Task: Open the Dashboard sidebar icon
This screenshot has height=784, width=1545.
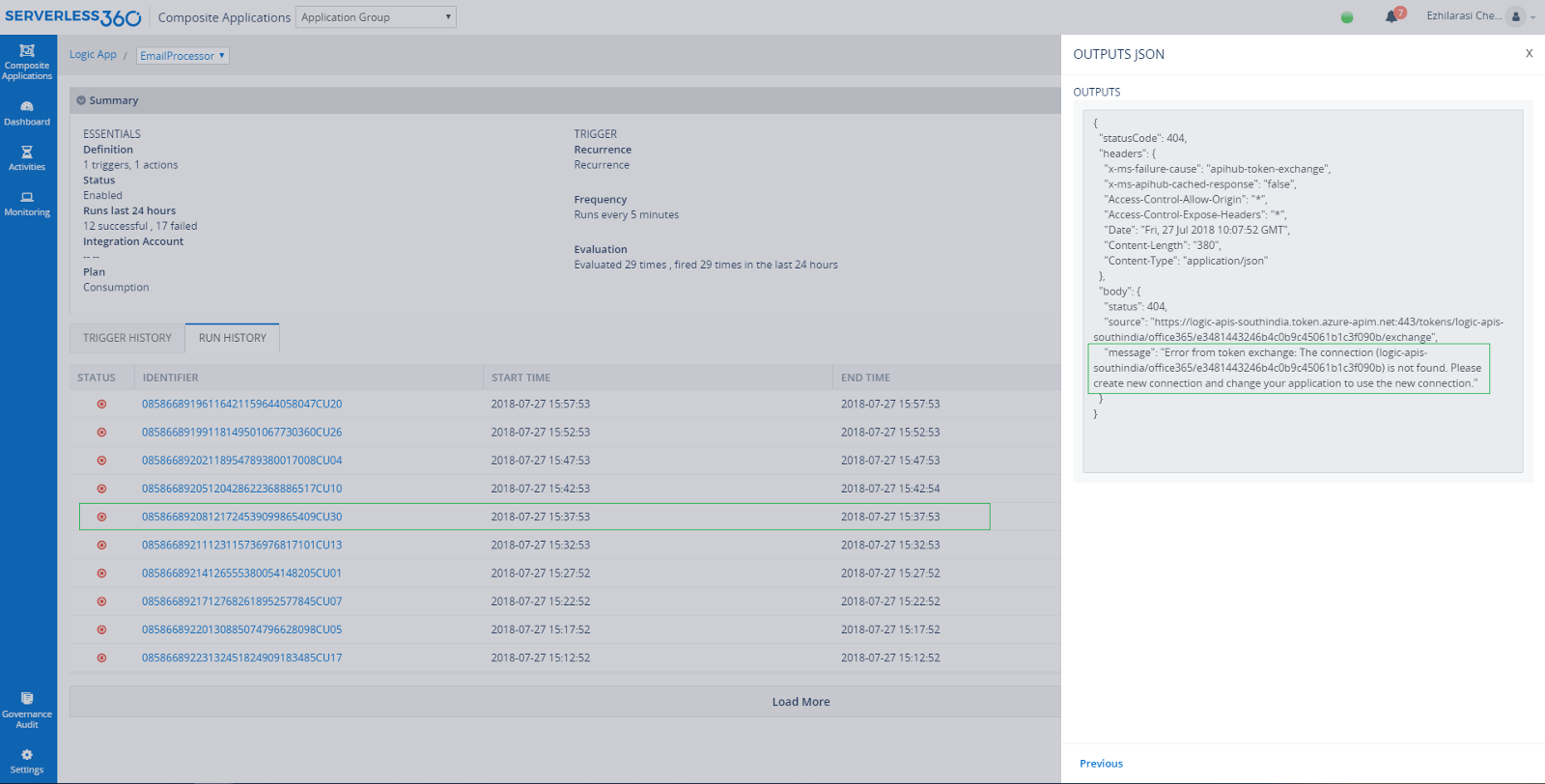Action: 27,113
